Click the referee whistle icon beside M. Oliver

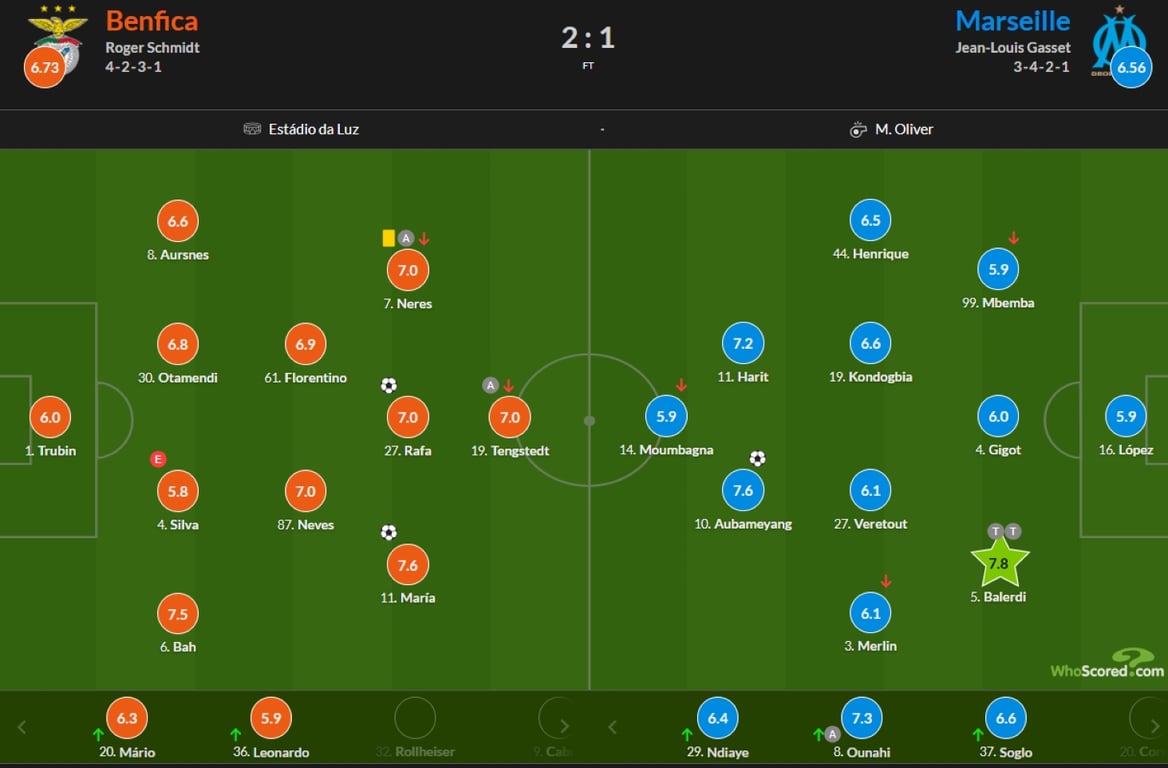point(857,129)
